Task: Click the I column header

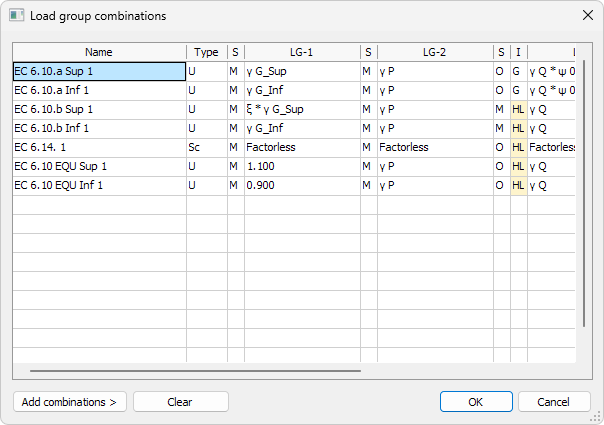Action: click(518, 52)
